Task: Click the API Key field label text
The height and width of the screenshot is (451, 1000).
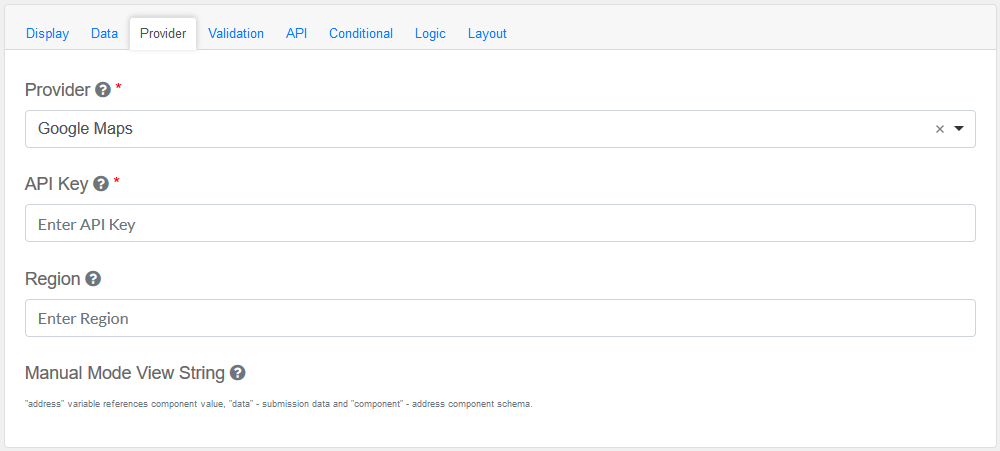Action: [x=56, y=184]
